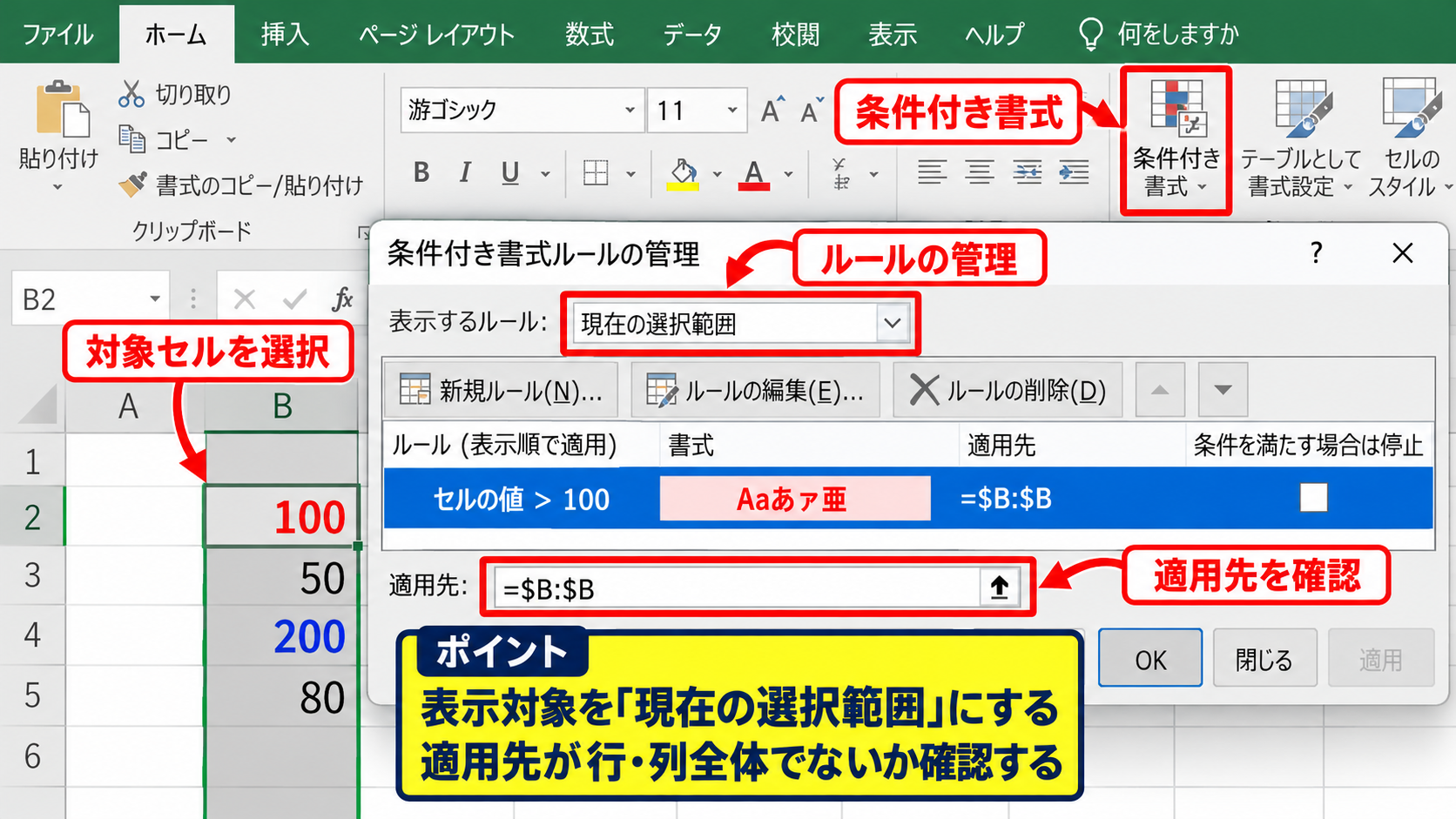This screenshot has width=1456, height=819.
Task: Move rule down with the down arrow button
Action: (x=1223, y=389)
